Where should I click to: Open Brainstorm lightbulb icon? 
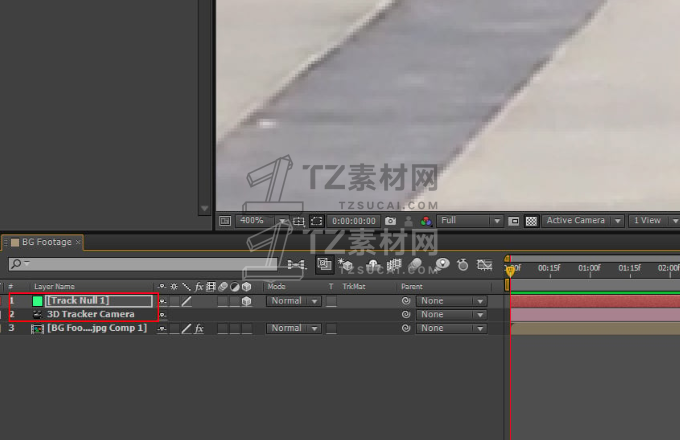[x=442, y=264]
